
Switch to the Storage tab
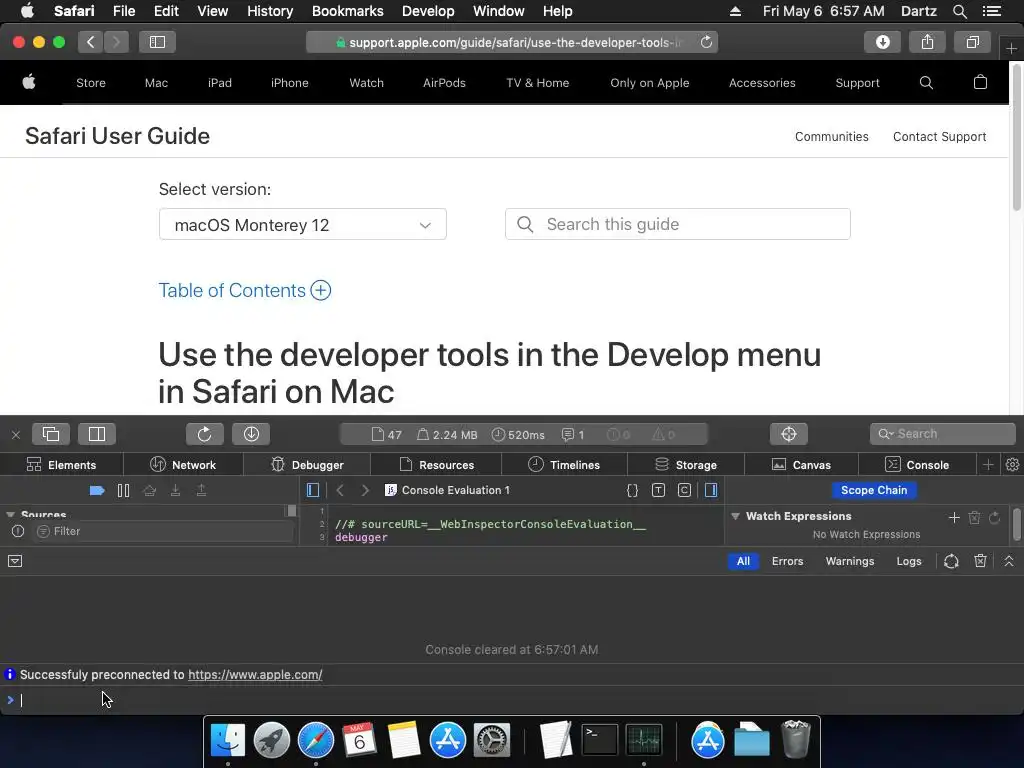(x=686, y=464)
